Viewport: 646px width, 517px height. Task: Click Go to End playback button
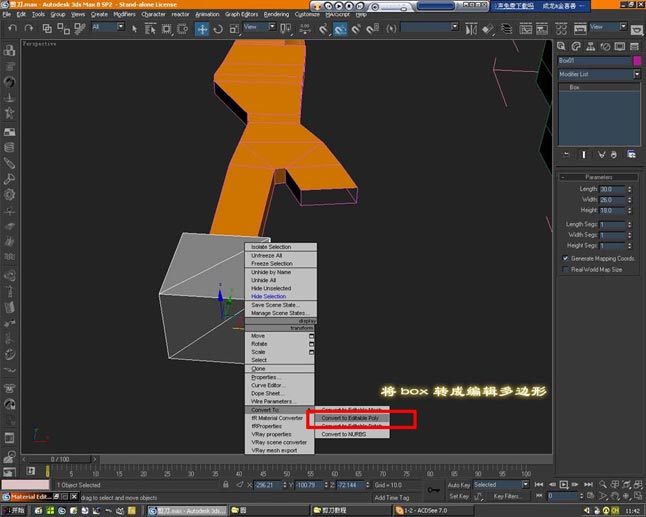[x=588, y=484]
